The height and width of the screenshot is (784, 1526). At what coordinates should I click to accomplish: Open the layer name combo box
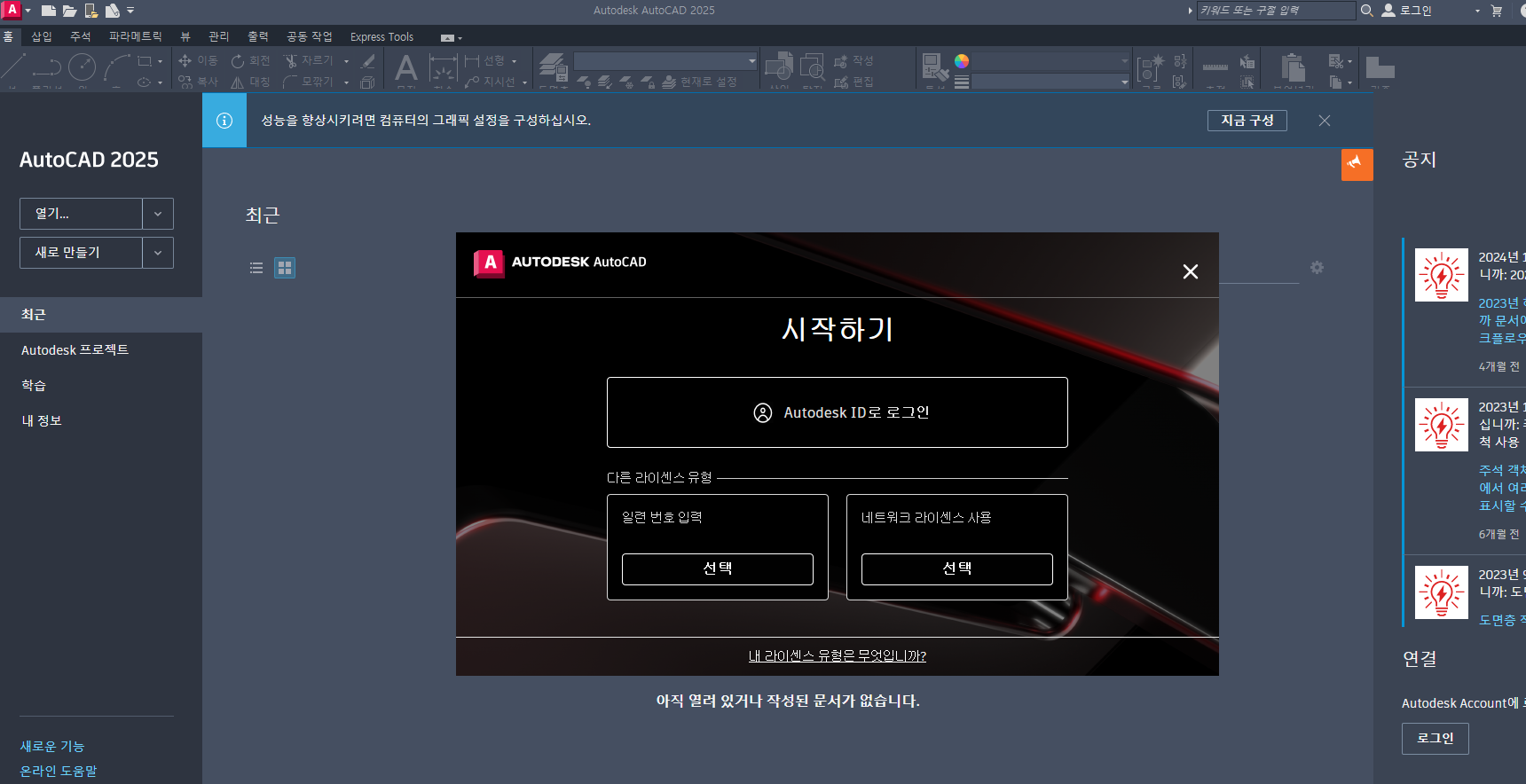(x=665, y=61)
